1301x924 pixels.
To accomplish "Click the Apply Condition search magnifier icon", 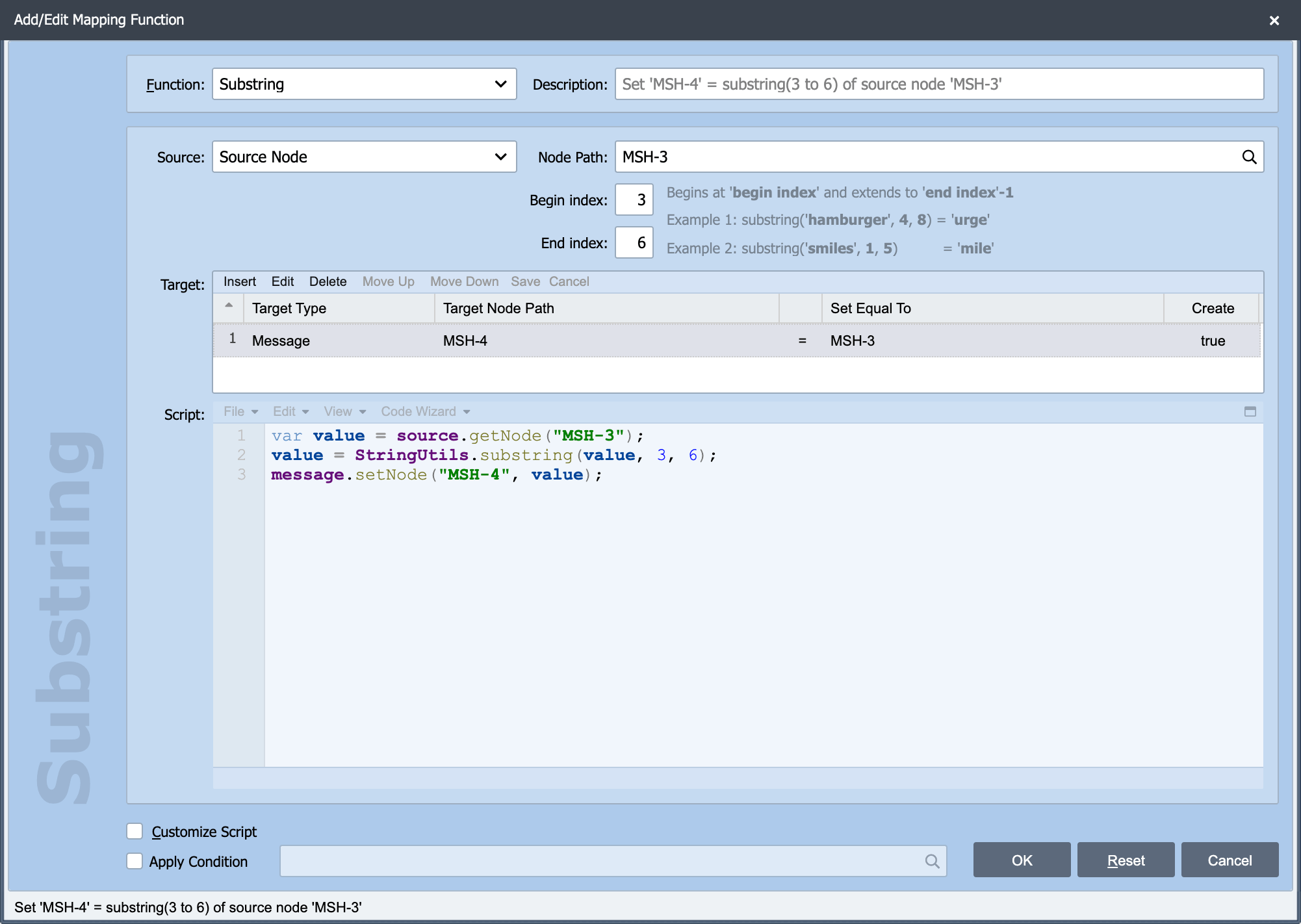I will click(x=932, y=861).
